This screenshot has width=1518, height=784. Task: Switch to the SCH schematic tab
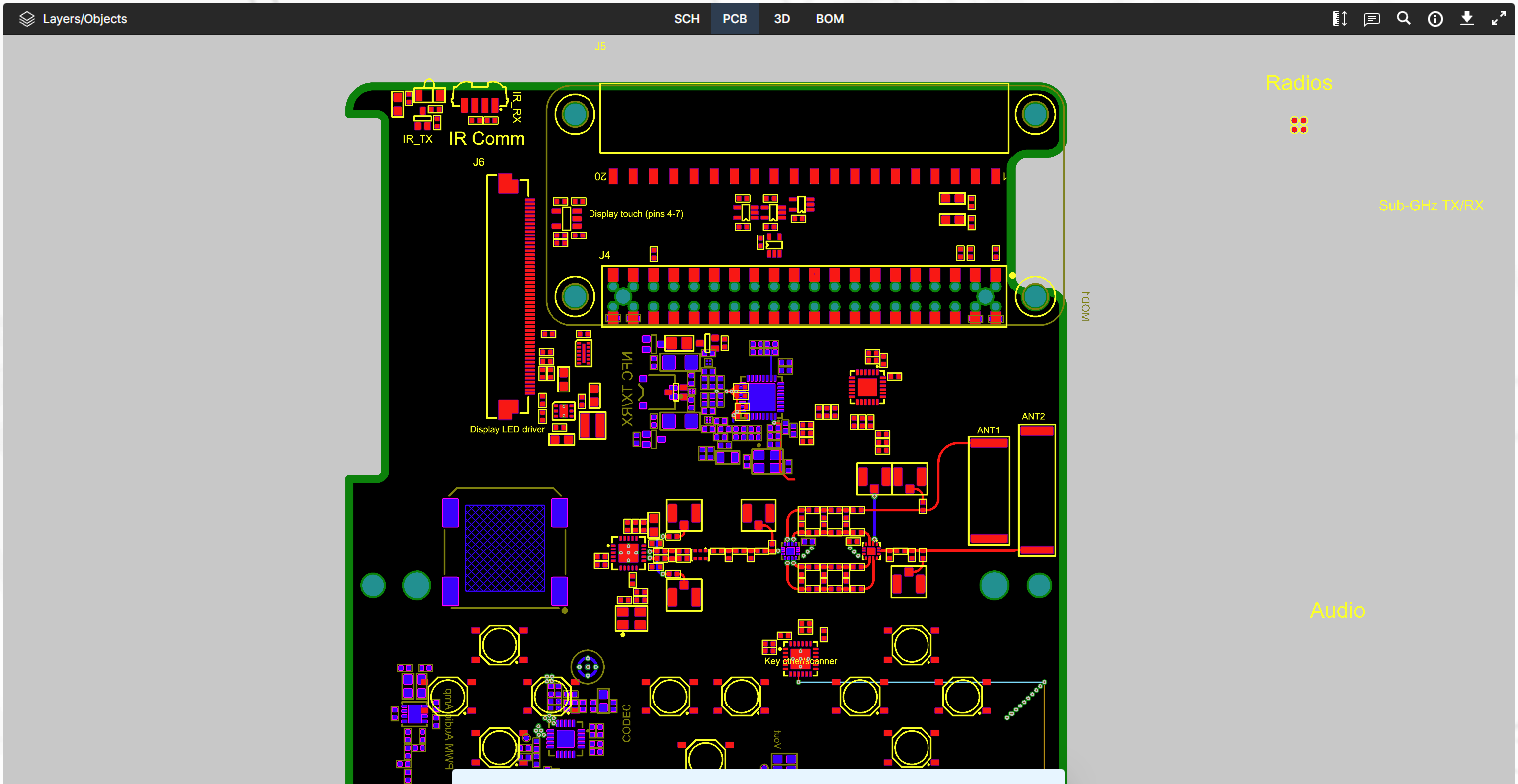pyautogui.click(x=686, y=19)
